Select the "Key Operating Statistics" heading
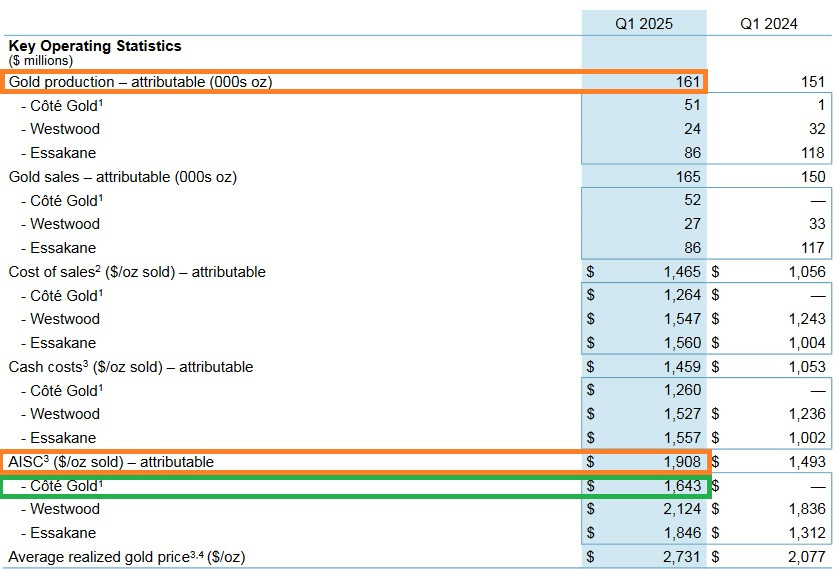 [95, 46]
